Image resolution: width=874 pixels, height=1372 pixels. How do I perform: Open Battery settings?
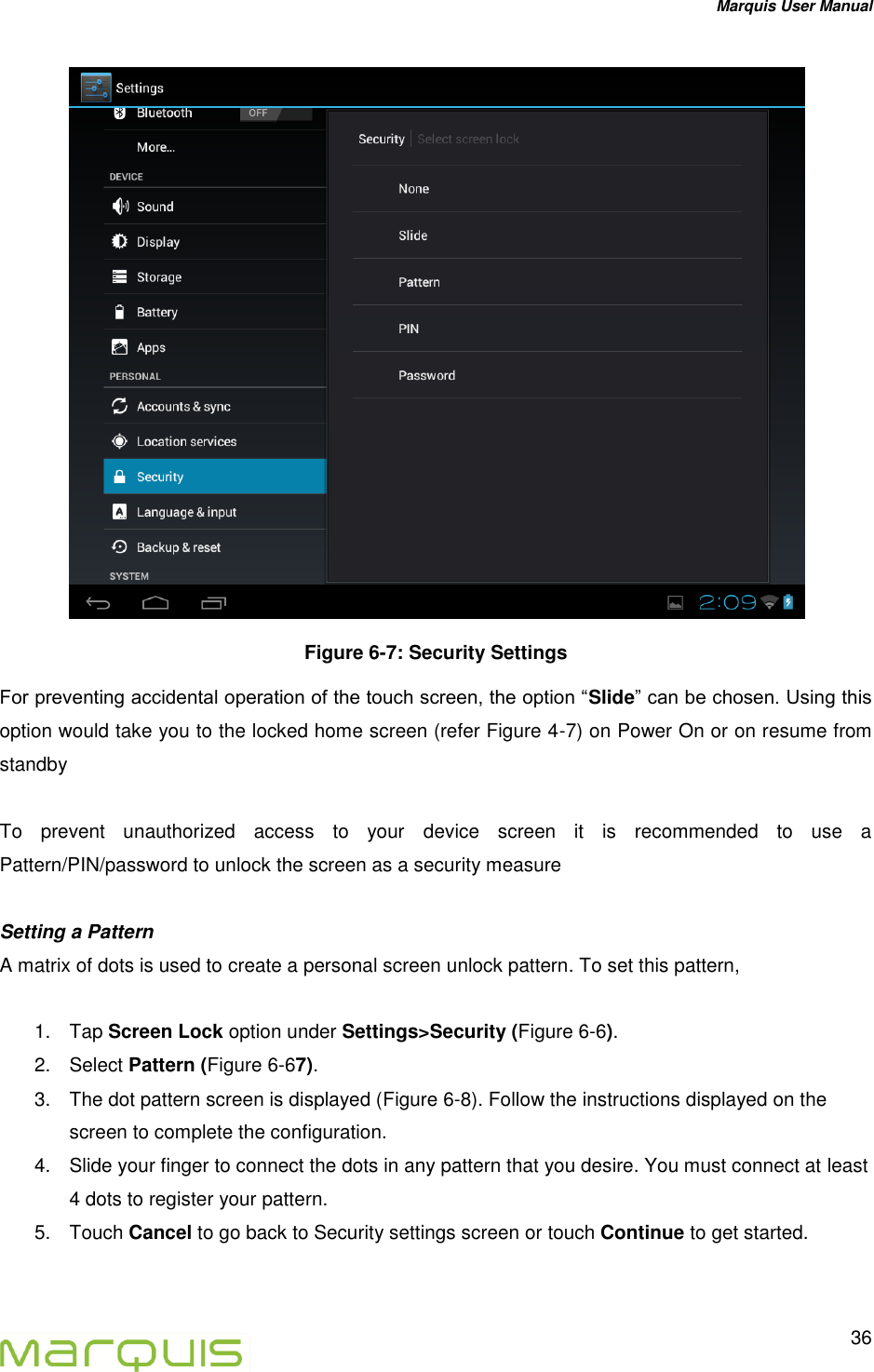point(120,312)
